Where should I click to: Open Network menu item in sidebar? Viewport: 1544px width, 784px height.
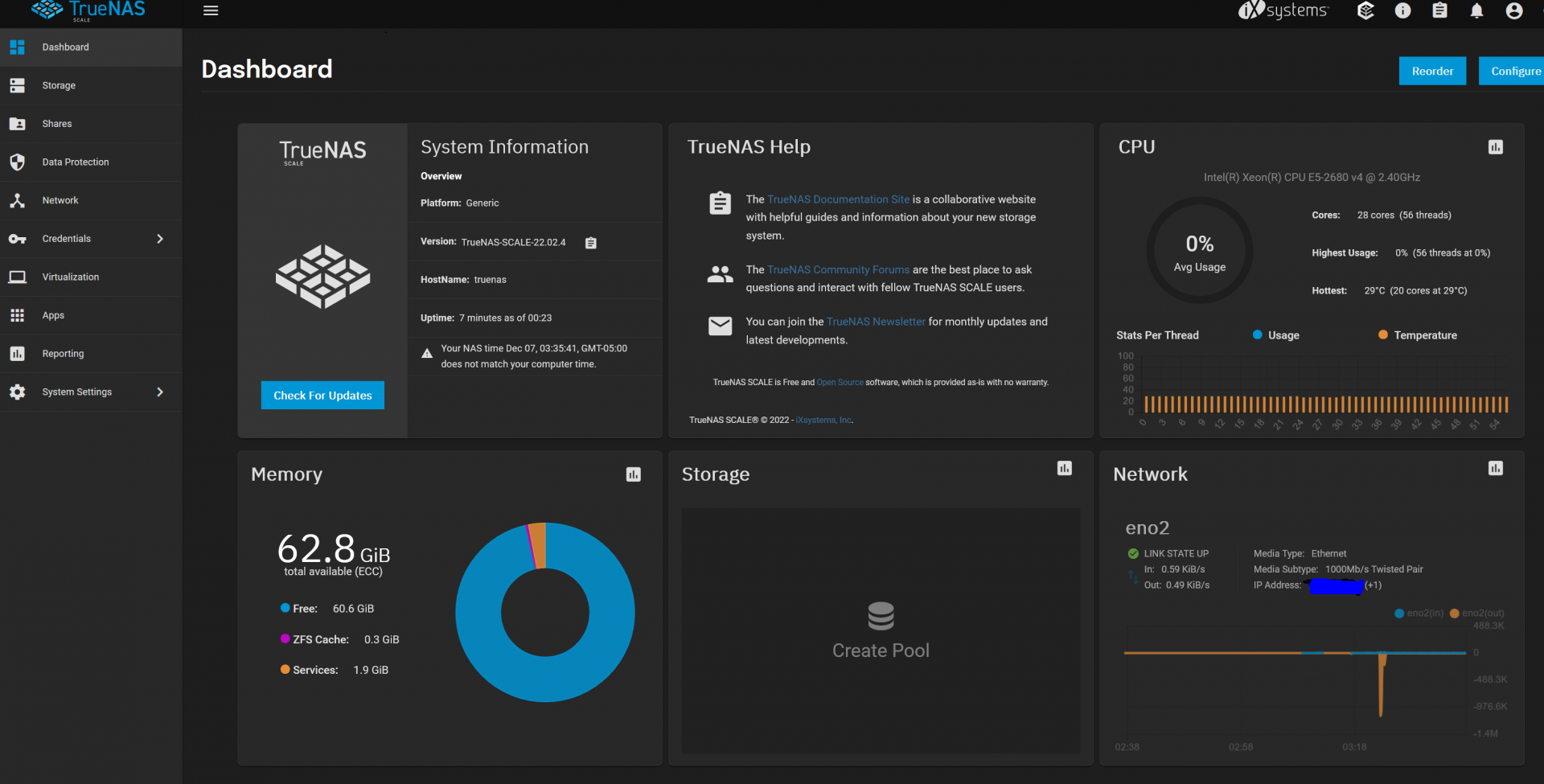tap(91, 200)
